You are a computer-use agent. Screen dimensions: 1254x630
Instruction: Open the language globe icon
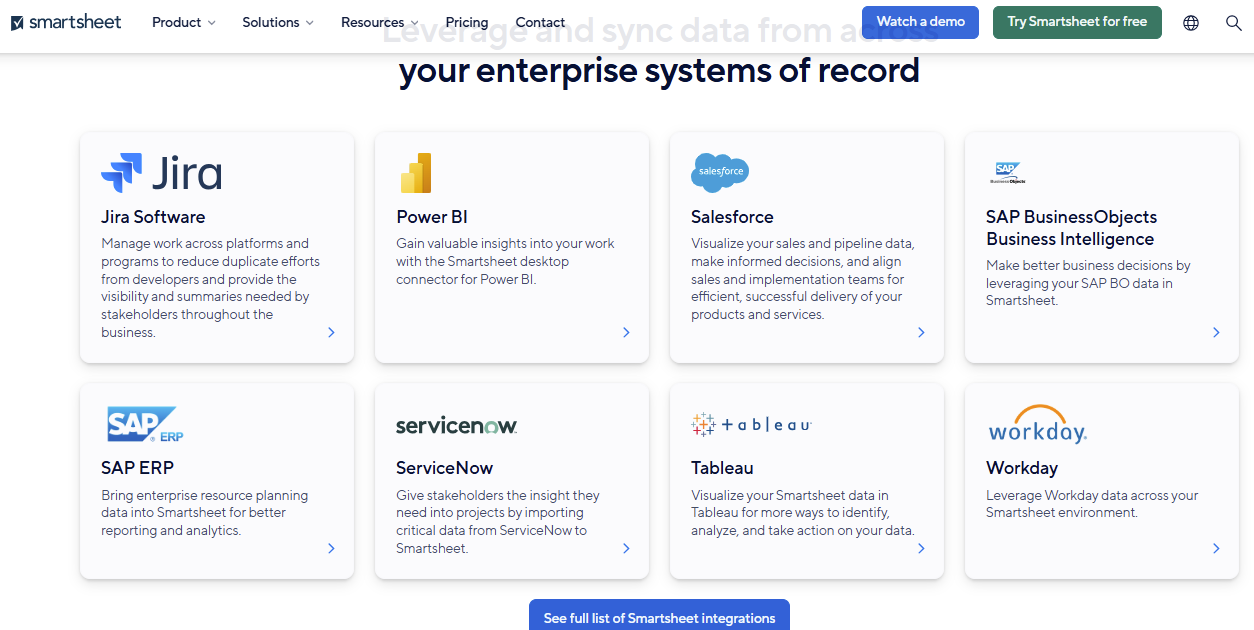(x=1191, y=22)
